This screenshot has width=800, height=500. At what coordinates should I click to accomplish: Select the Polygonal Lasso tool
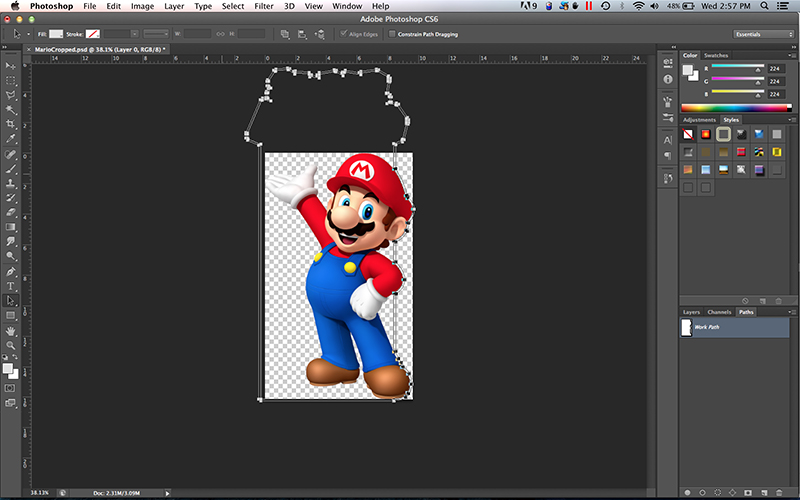(x=10, y=95)
